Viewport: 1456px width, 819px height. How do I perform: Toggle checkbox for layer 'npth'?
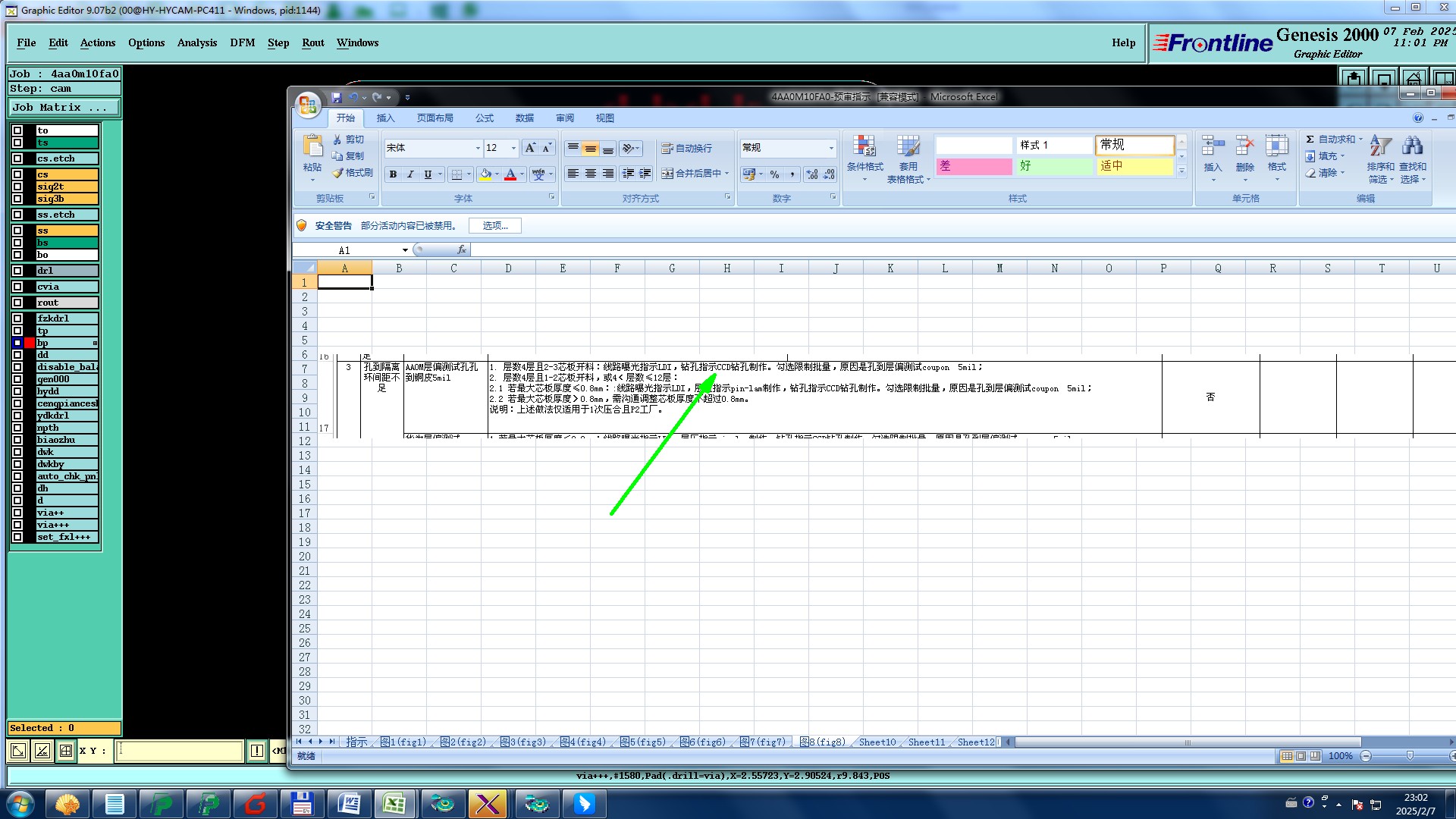coord(17,428)
